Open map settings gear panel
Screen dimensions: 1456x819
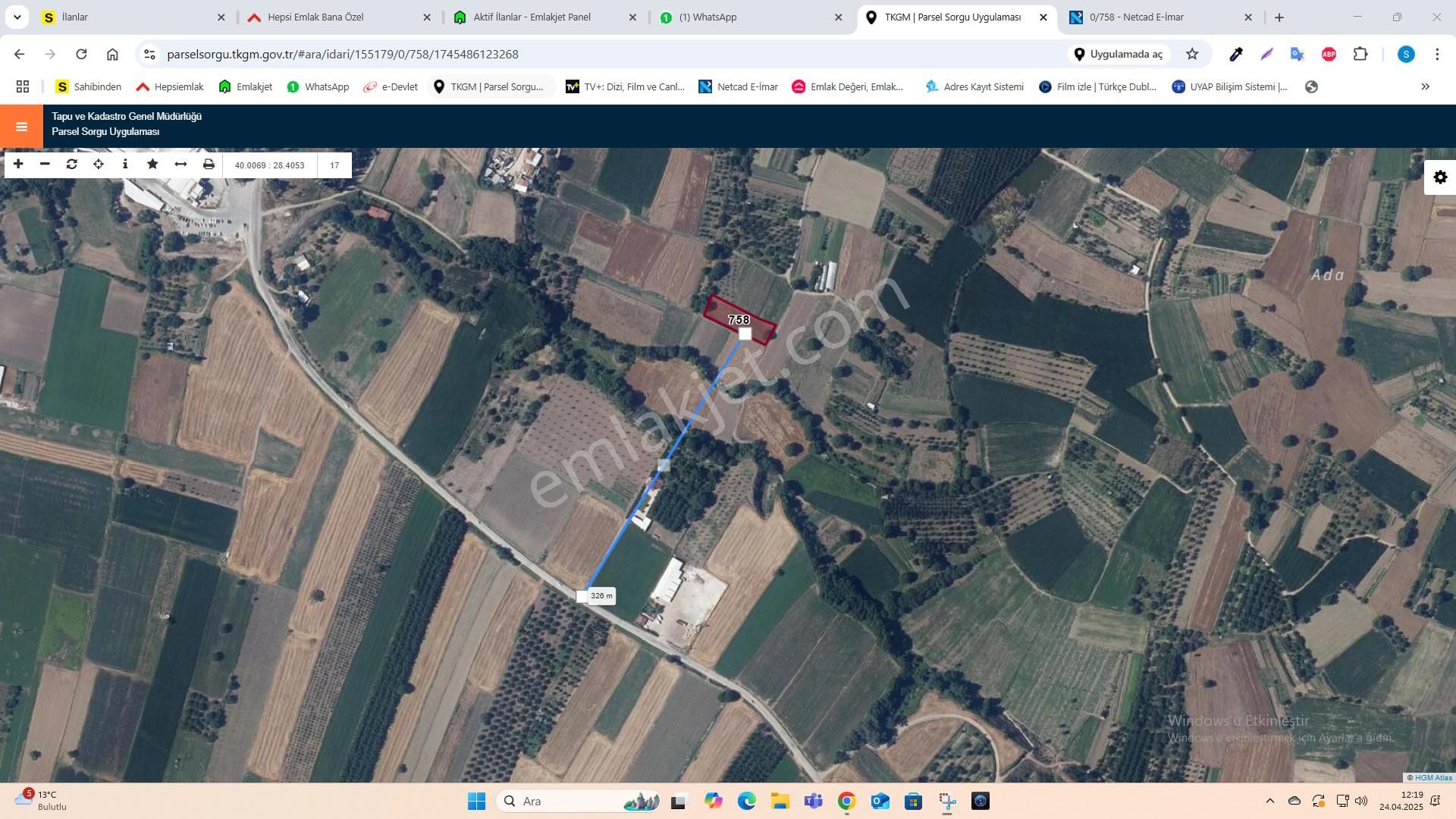point(1440,177)
